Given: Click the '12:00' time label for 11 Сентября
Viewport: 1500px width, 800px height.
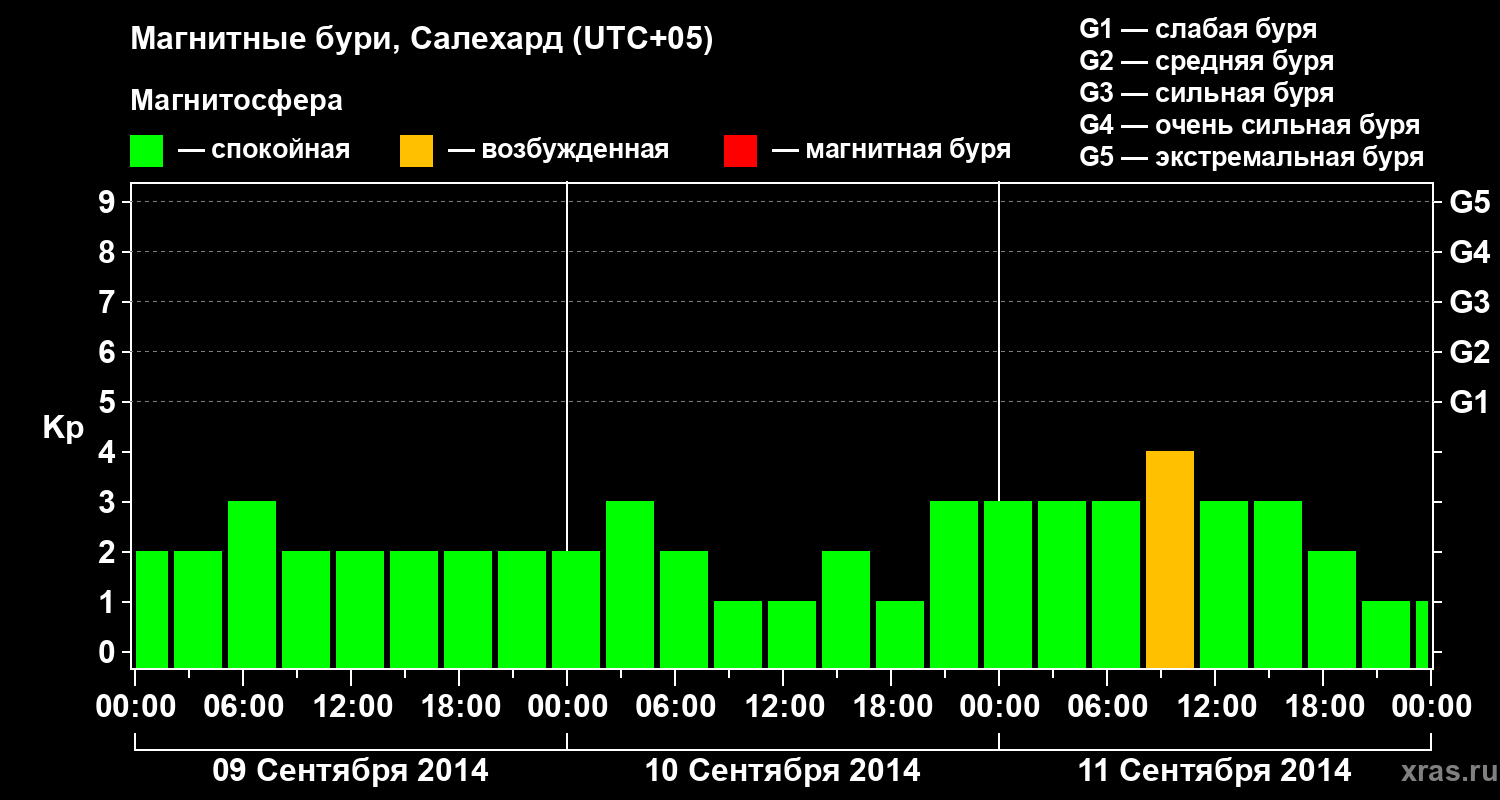Looking at the screenshot, I should pos(1215,707).
